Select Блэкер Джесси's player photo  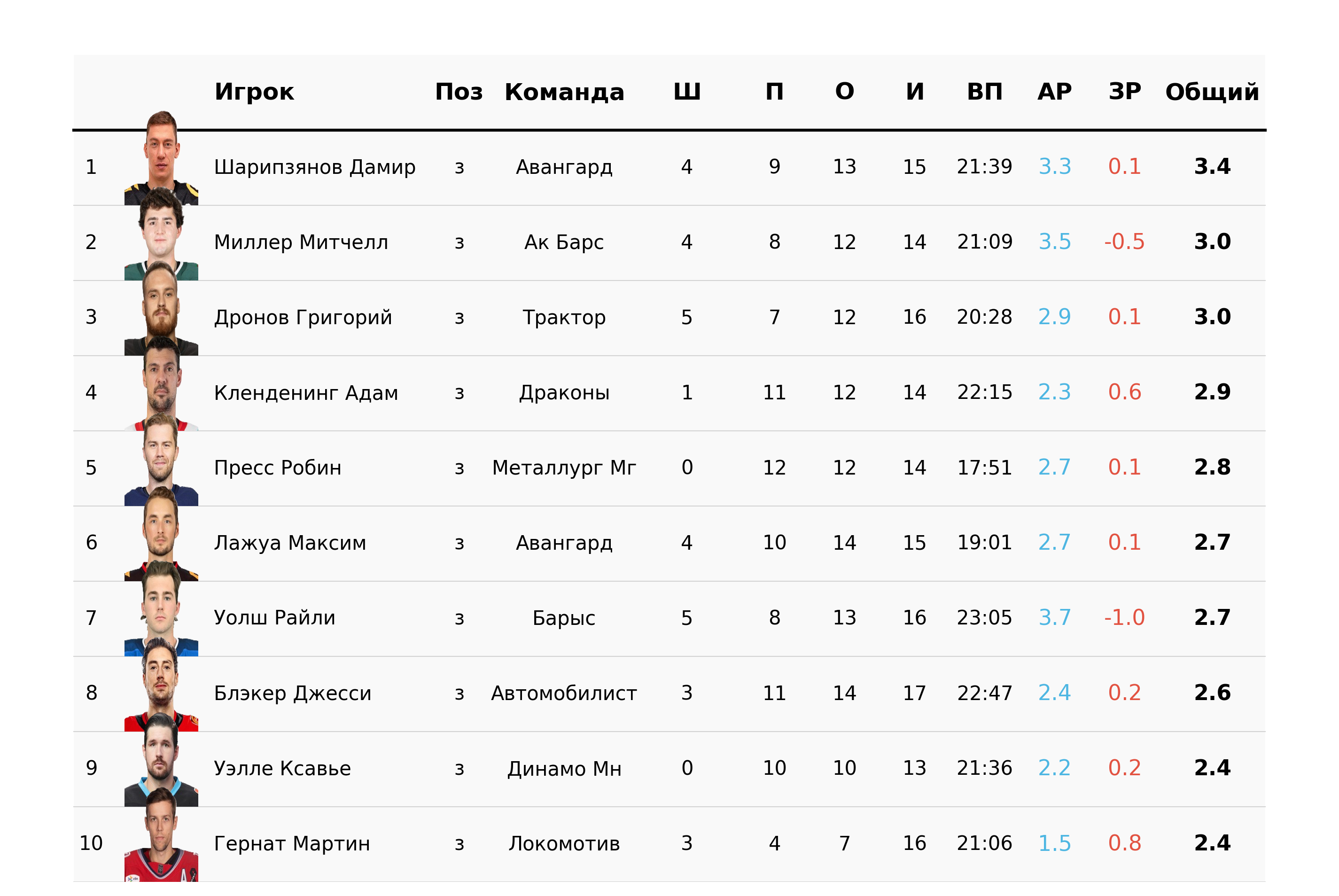[161, 685]
